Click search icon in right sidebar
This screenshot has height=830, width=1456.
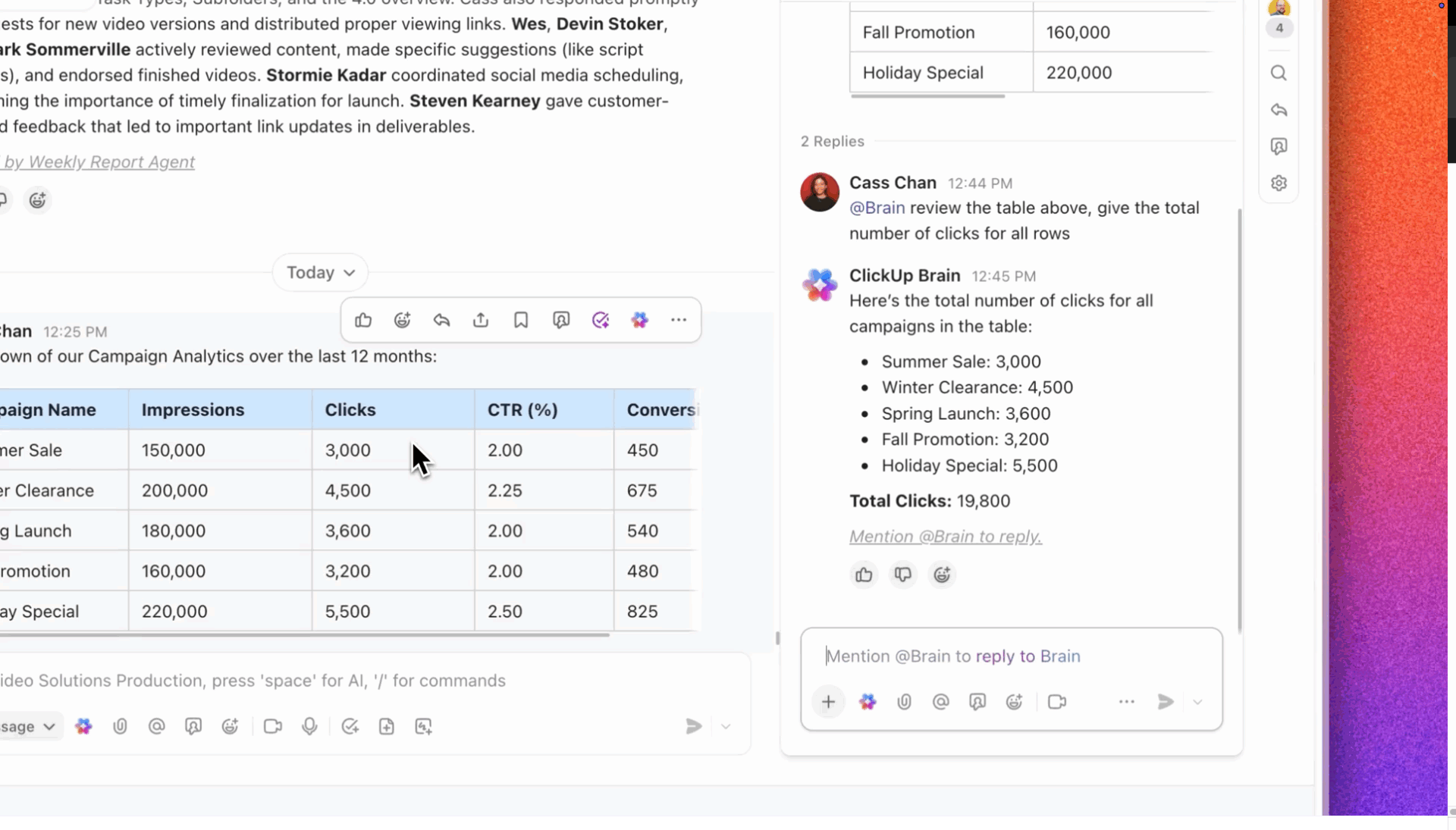click(x=1279, y=74)
